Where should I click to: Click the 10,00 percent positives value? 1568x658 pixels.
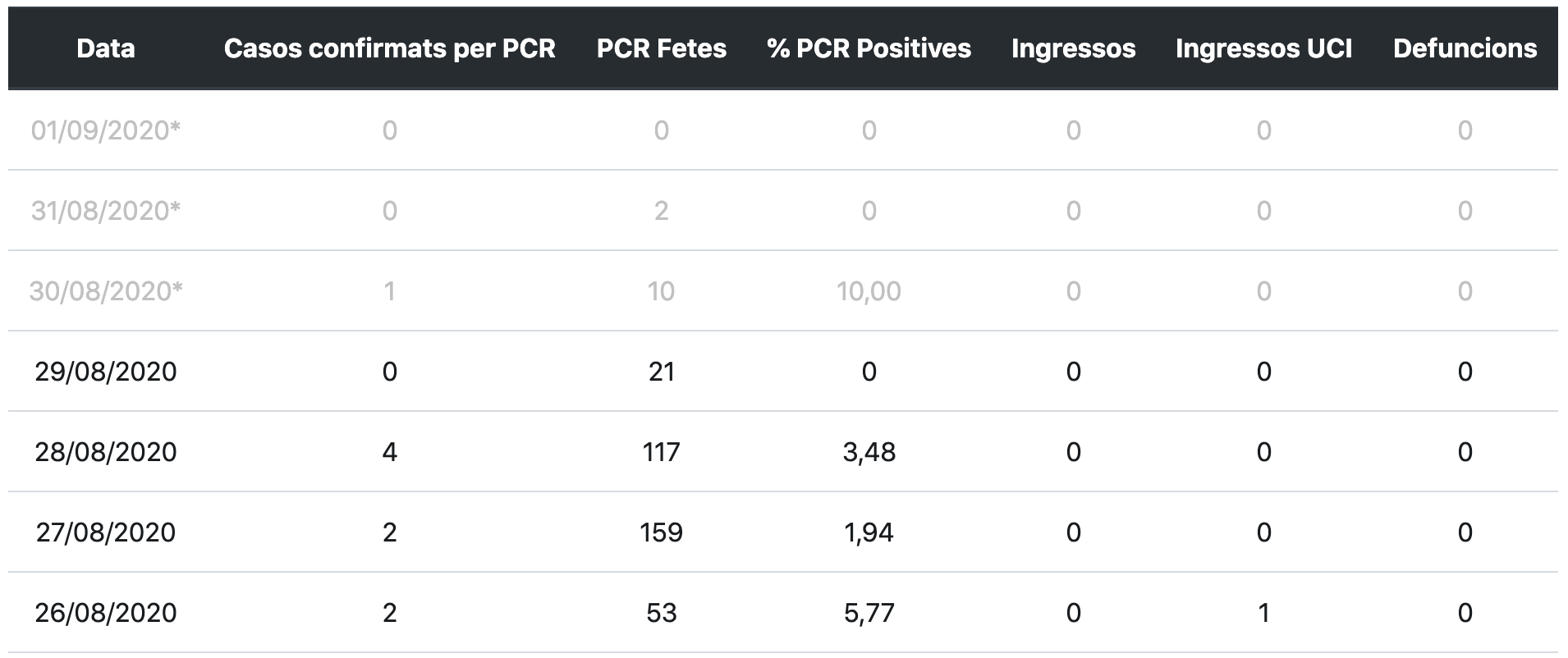coord(869,291)
